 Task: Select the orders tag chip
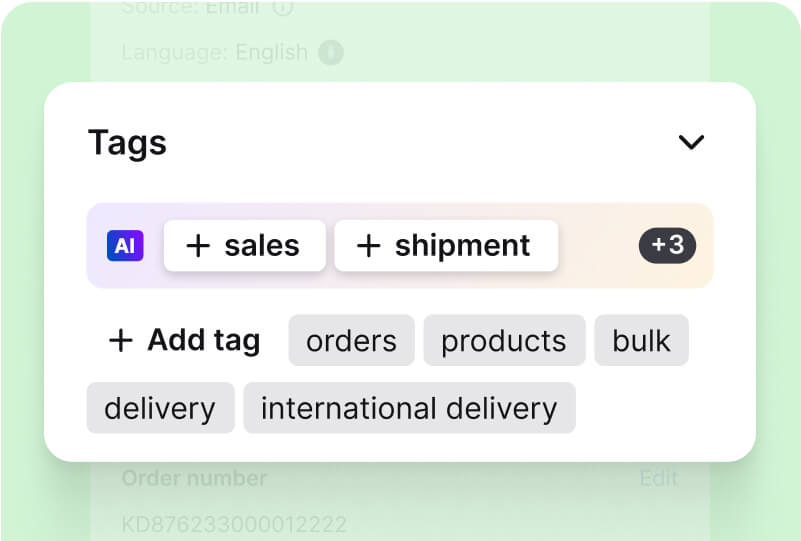351,341
